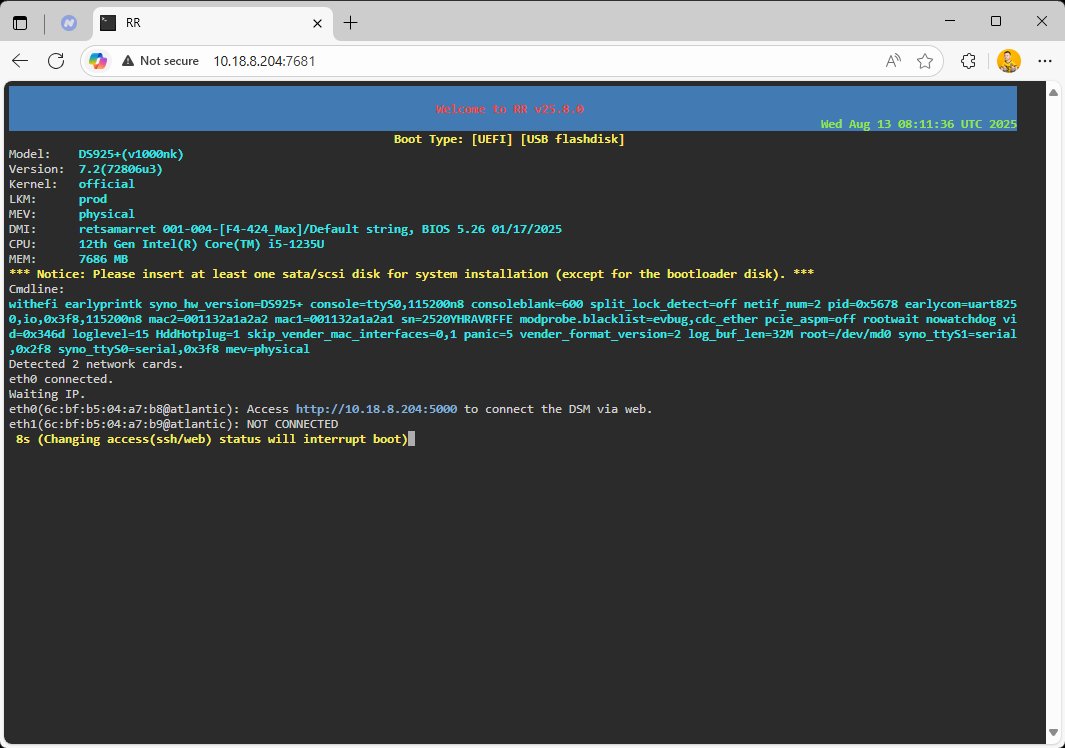This screenshot has height=748, width=1065.
Task: Click the kernel value 'official'
Action: click(x=107, y=184)
